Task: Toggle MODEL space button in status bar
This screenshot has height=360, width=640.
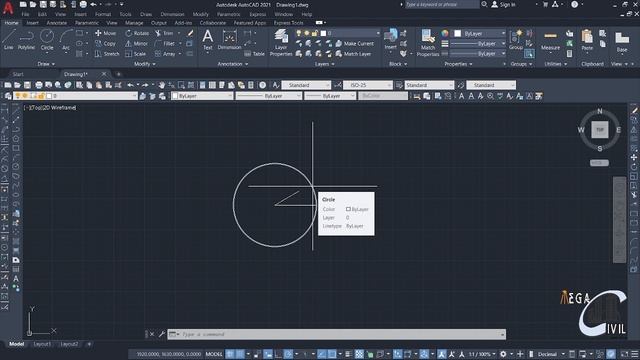Action: click(214, 354)
